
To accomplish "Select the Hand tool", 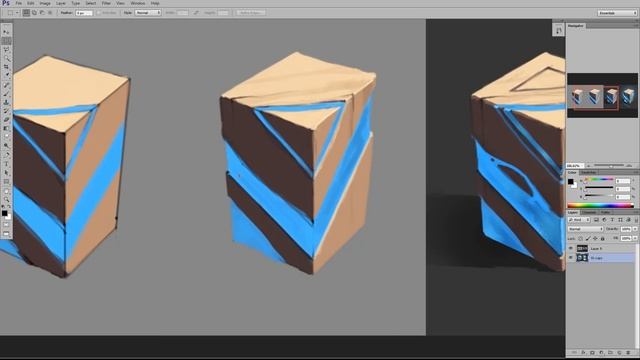I will pyautogui.click(x=6, y=191).
